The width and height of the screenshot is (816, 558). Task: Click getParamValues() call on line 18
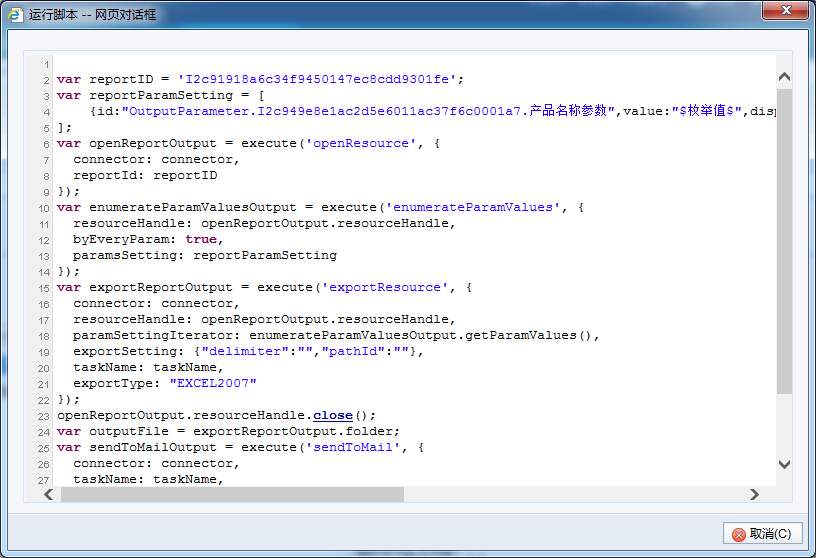pyautogui.click(x=528, y=335)
